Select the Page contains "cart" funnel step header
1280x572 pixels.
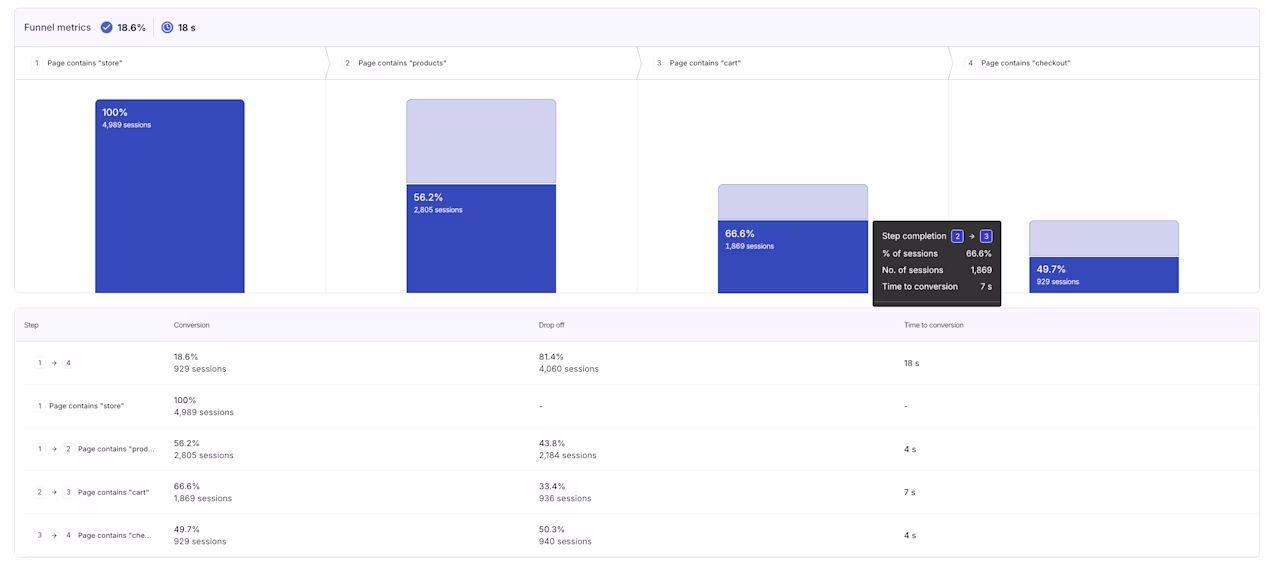pos(793,63)
